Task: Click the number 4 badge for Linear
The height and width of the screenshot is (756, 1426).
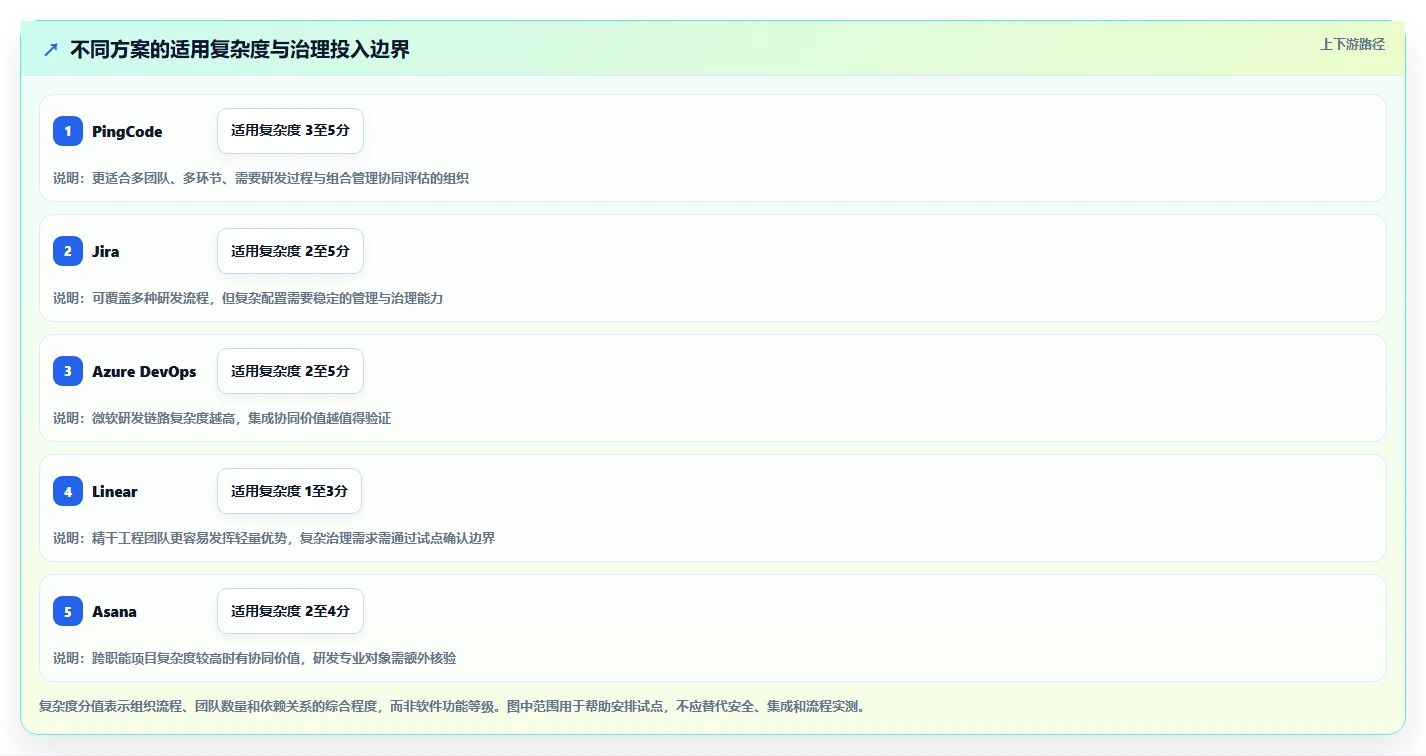Action: pos(68,491)
